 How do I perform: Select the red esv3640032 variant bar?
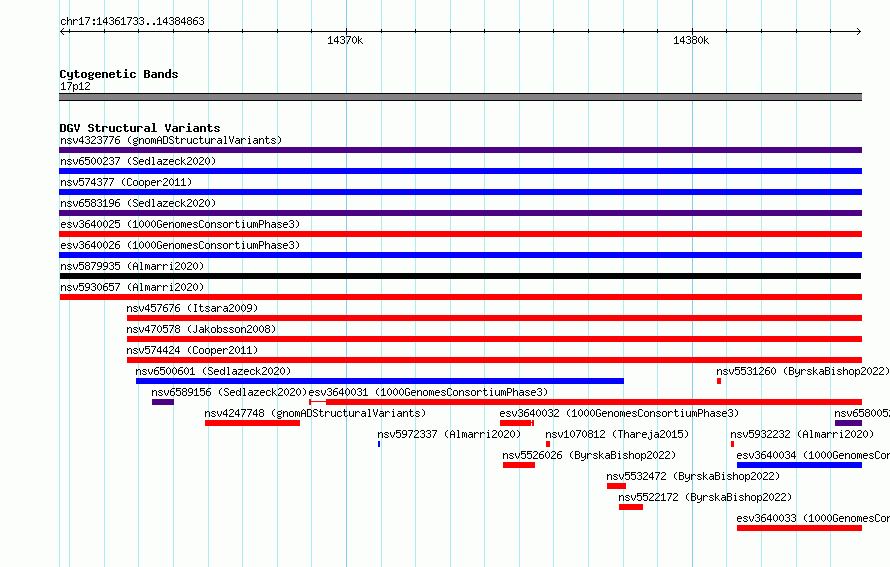pos(517,423)
